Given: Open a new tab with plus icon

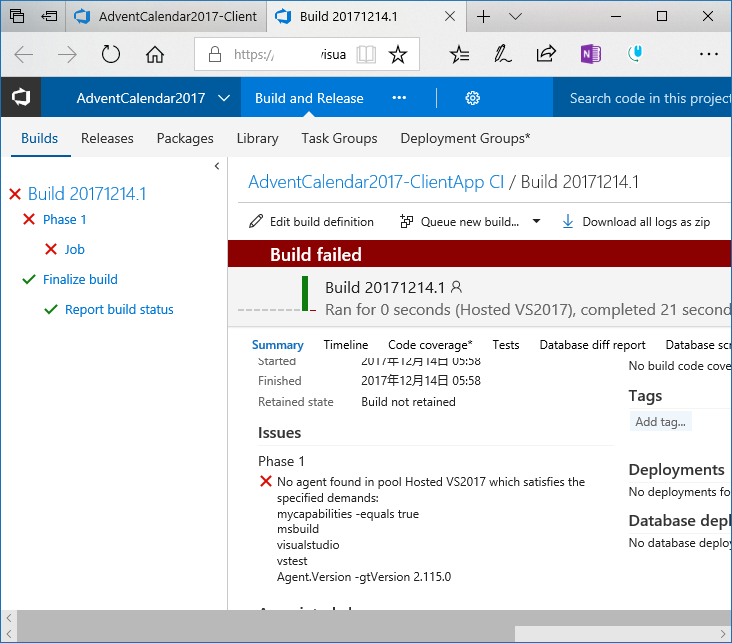Looking at the screenshot, I should pos(484,17).
